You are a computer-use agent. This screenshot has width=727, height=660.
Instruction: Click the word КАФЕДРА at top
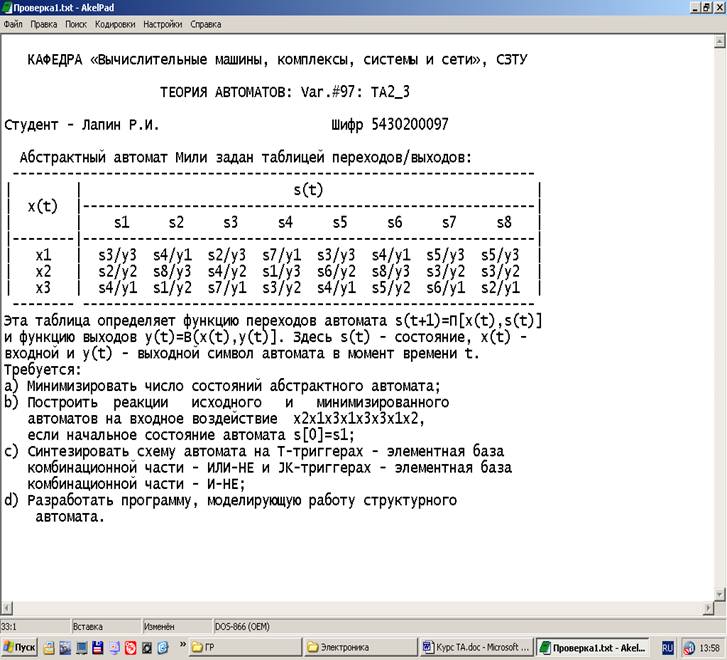(x=55, y=59)
